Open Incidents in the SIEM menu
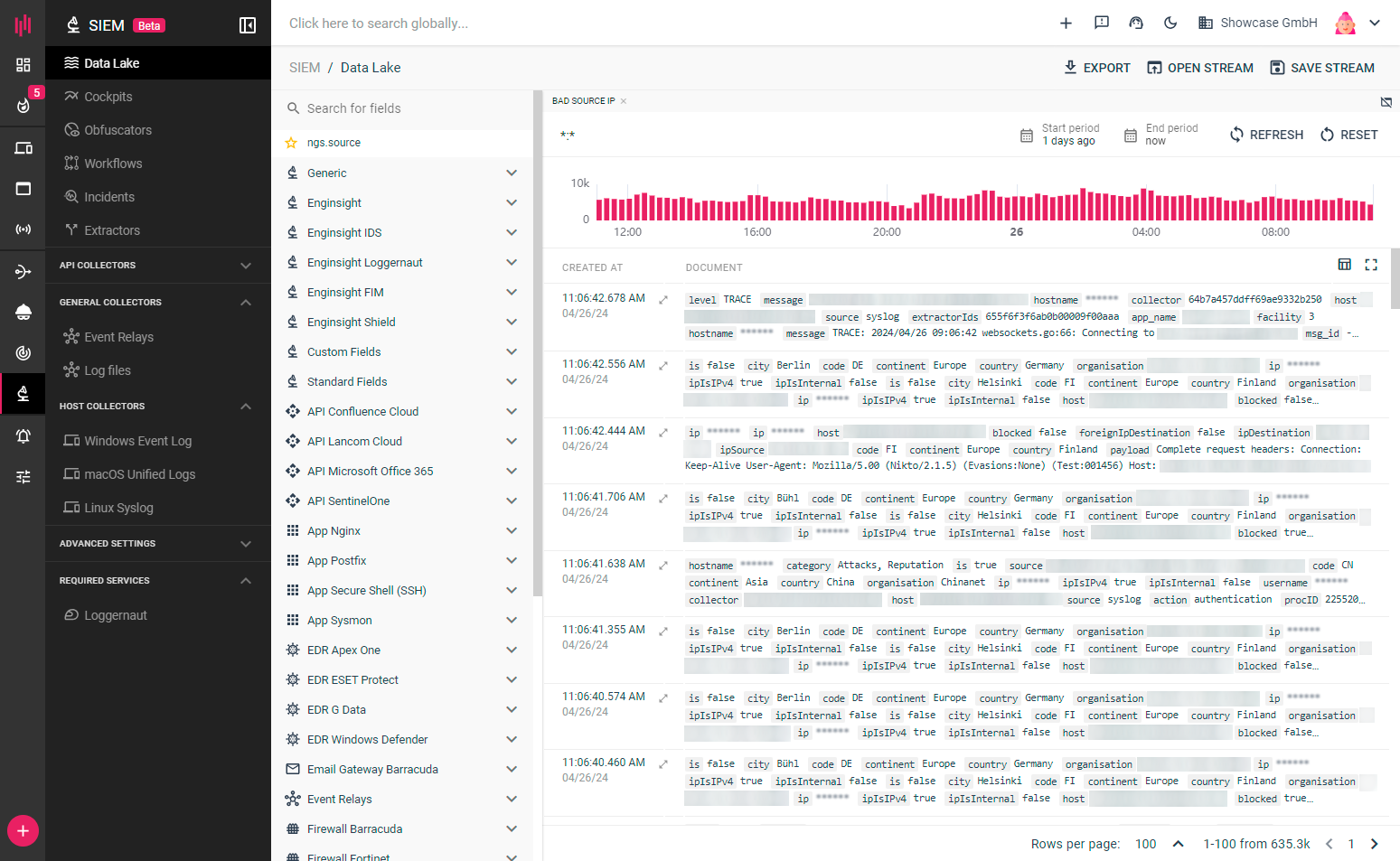The width and height of the screenshot is (1400, 861). pos(108,197)
